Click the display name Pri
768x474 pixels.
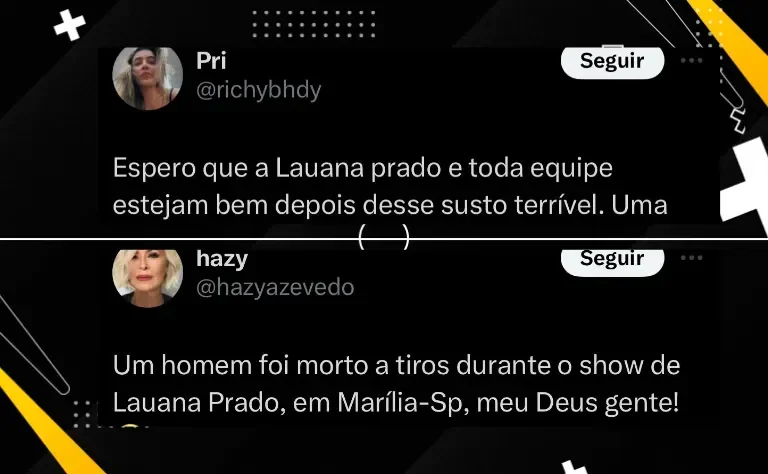(211, 61)
